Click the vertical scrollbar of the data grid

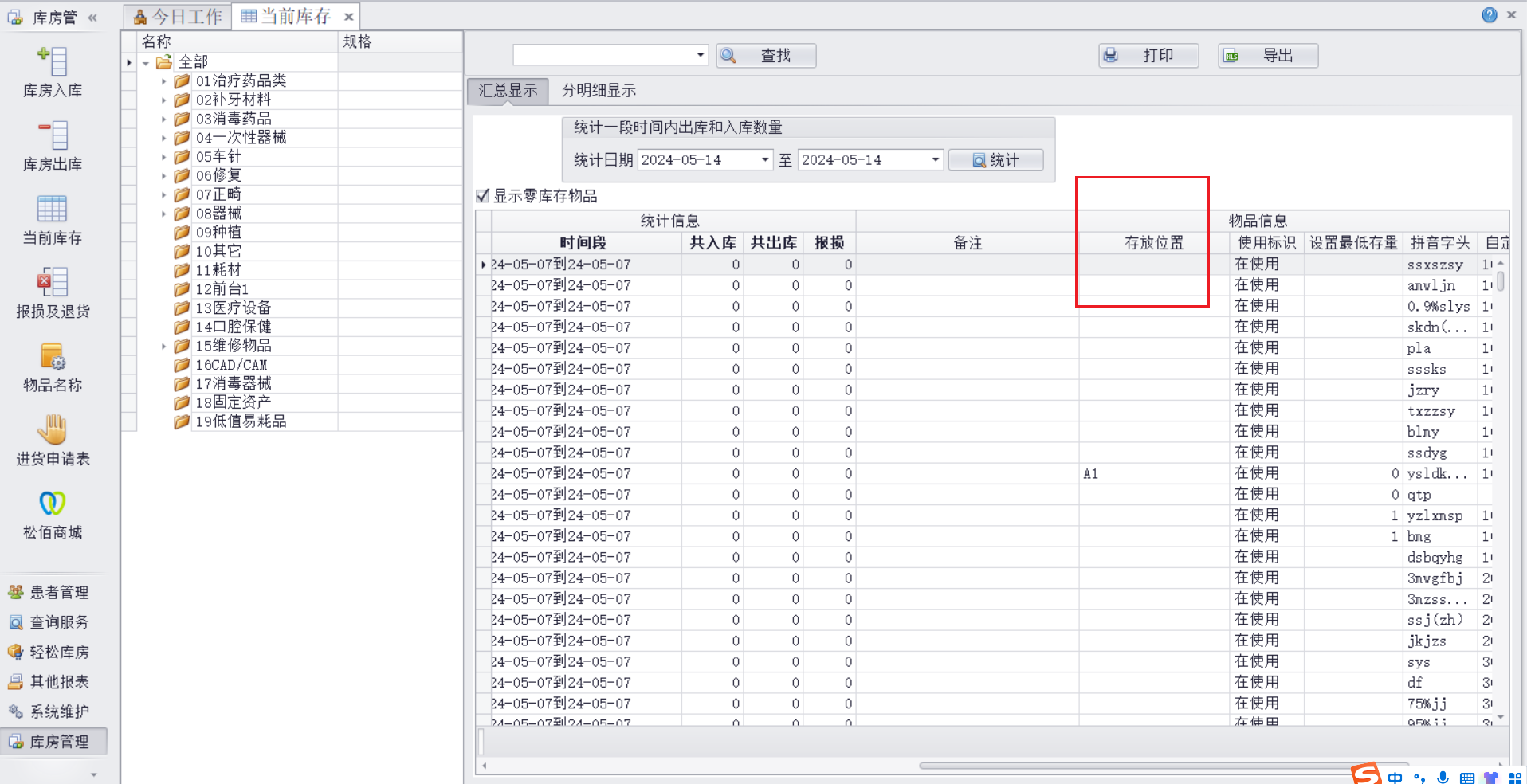click(x=1501, y=281)
